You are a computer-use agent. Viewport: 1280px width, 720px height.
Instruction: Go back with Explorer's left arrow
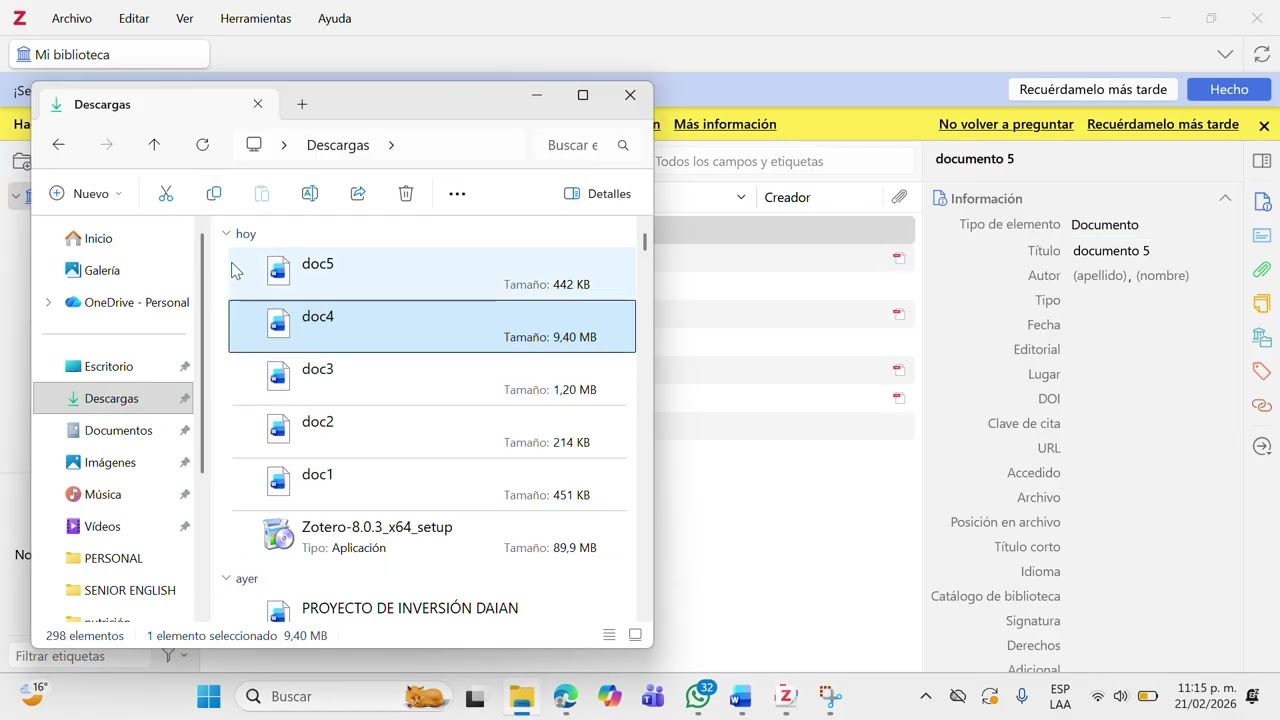(58, 145)
